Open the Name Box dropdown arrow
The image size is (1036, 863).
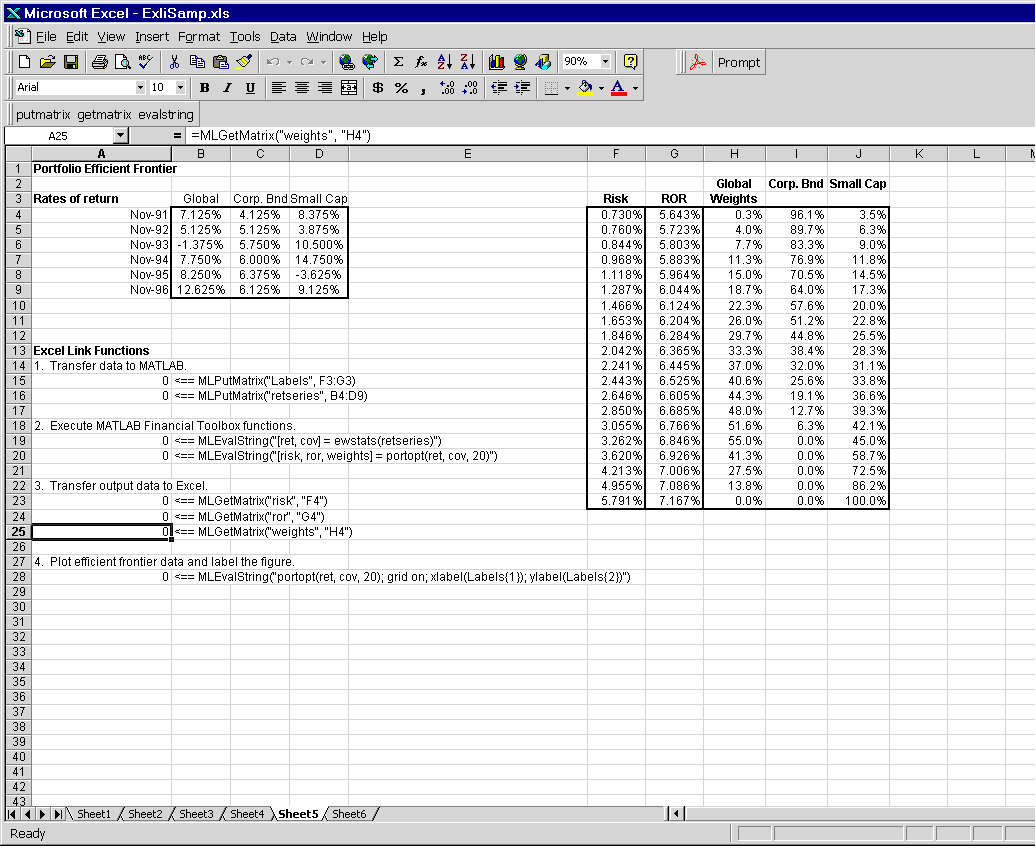(121, 135)
